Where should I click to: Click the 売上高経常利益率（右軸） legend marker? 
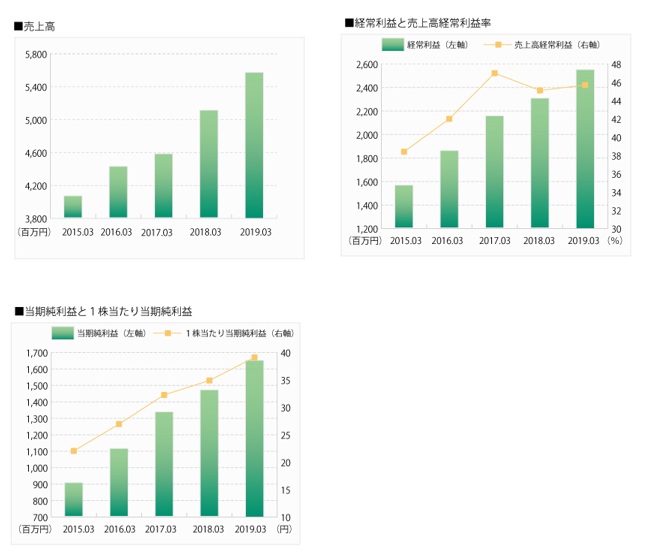pyautogui.click(x=498, y=44)
